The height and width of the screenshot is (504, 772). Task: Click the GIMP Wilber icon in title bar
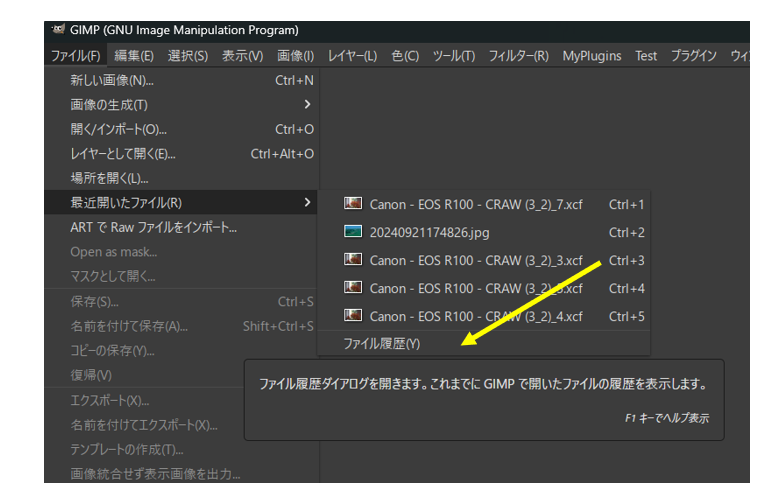coord(58,30)
